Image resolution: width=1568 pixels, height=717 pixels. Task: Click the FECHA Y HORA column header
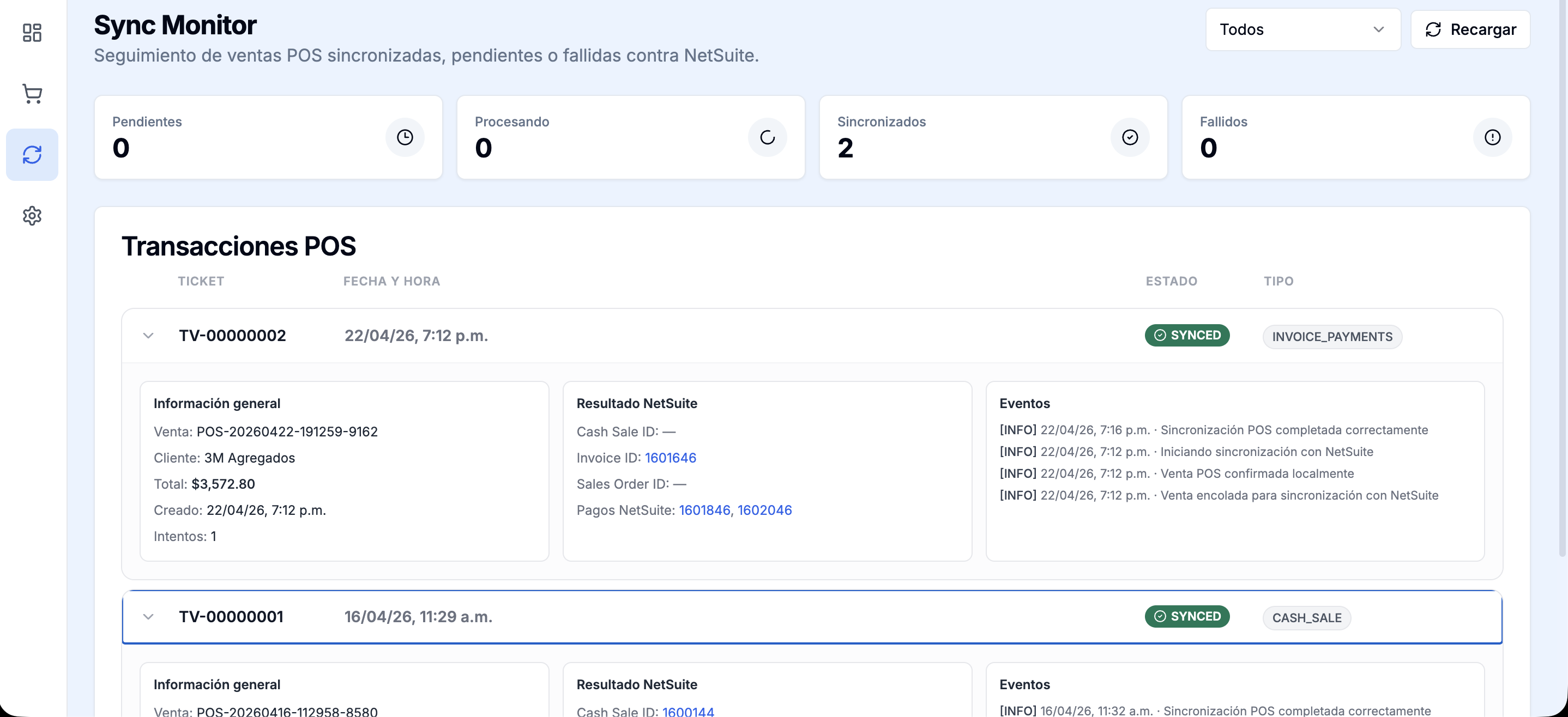pos(391,281)
